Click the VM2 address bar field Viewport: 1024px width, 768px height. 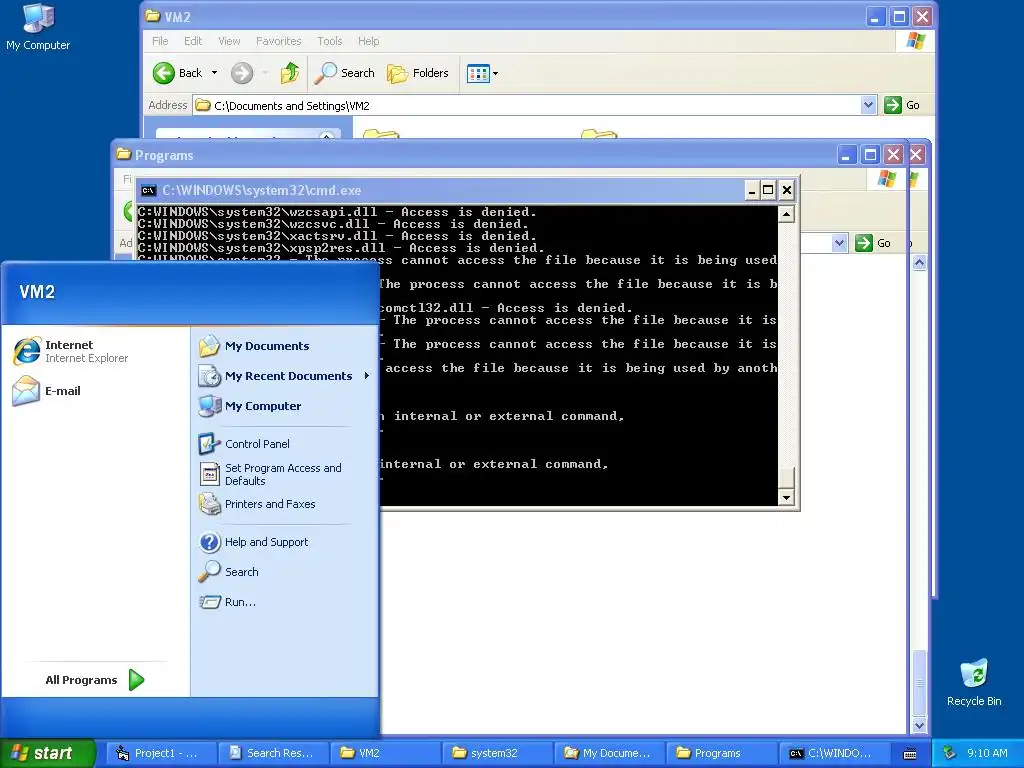tap(528, 105)
